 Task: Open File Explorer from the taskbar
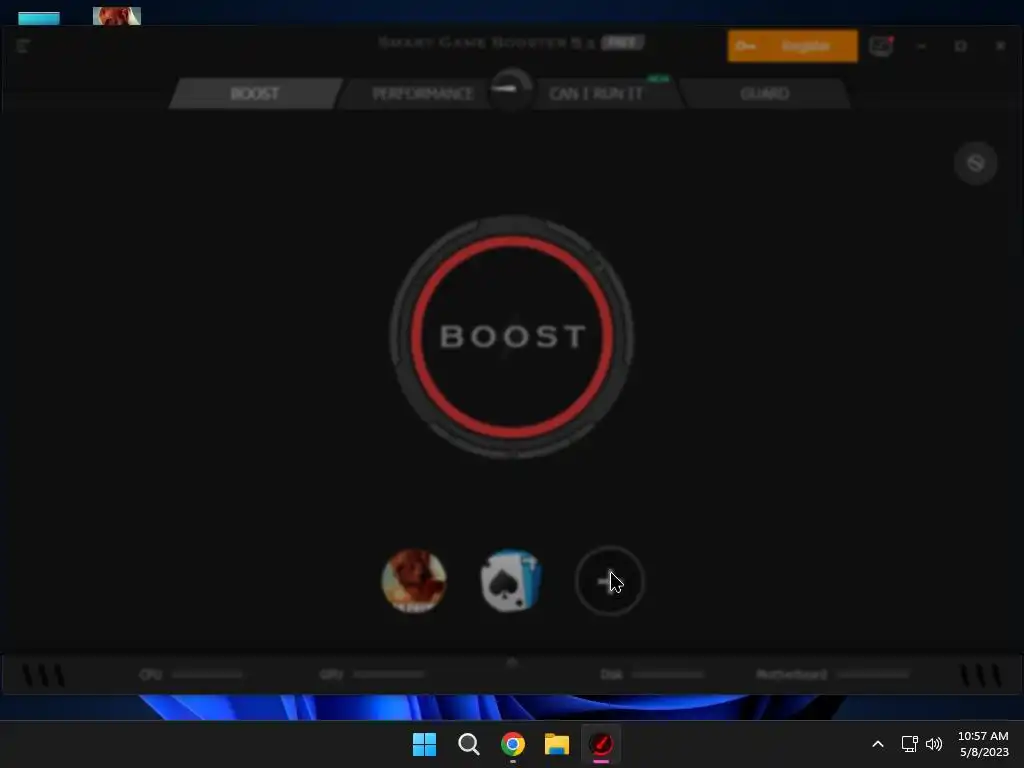(x=556, y=744)
